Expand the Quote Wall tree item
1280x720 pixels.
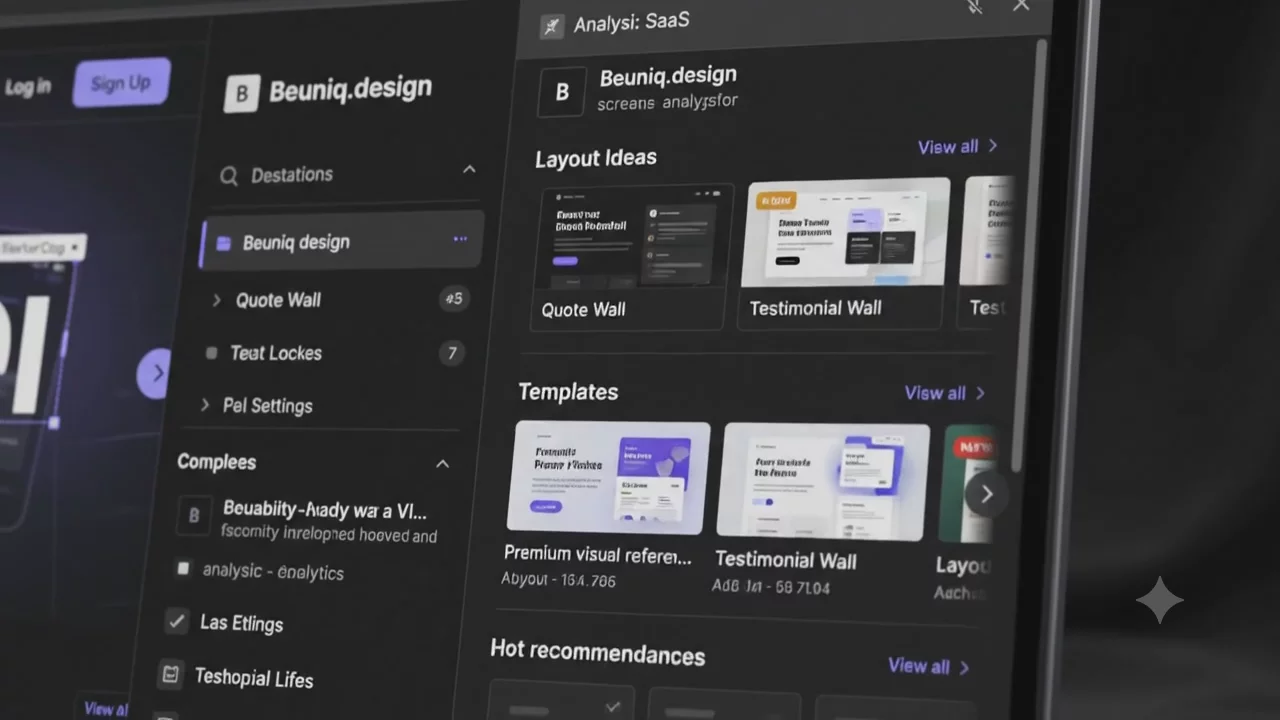pyautogui.click(x=216, y=299)
